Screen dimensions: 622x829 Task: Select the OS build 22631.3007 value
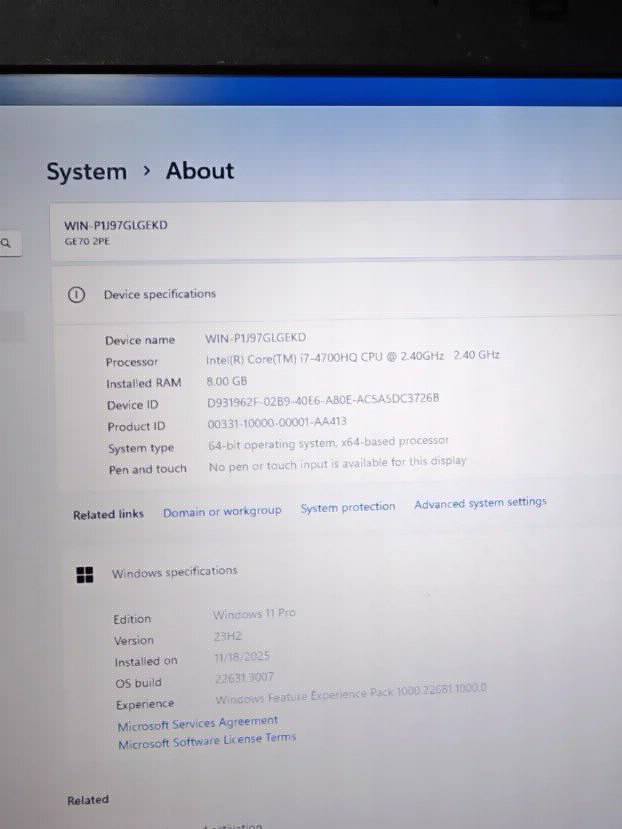click(x=244, y=677)
